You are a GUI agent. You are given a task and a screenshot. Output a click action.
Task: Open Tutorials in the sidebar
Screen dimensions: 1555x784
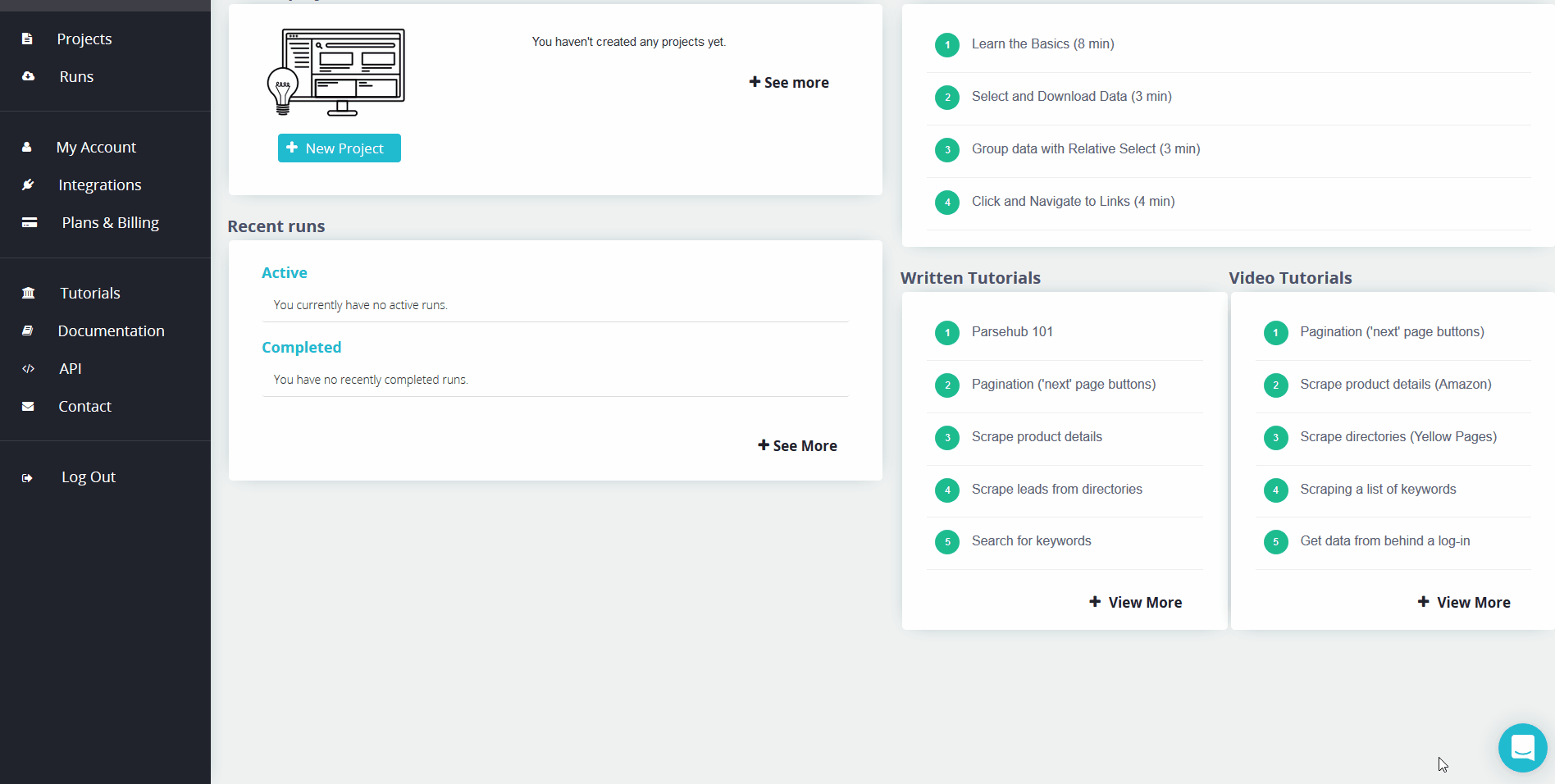coord(90,293)
